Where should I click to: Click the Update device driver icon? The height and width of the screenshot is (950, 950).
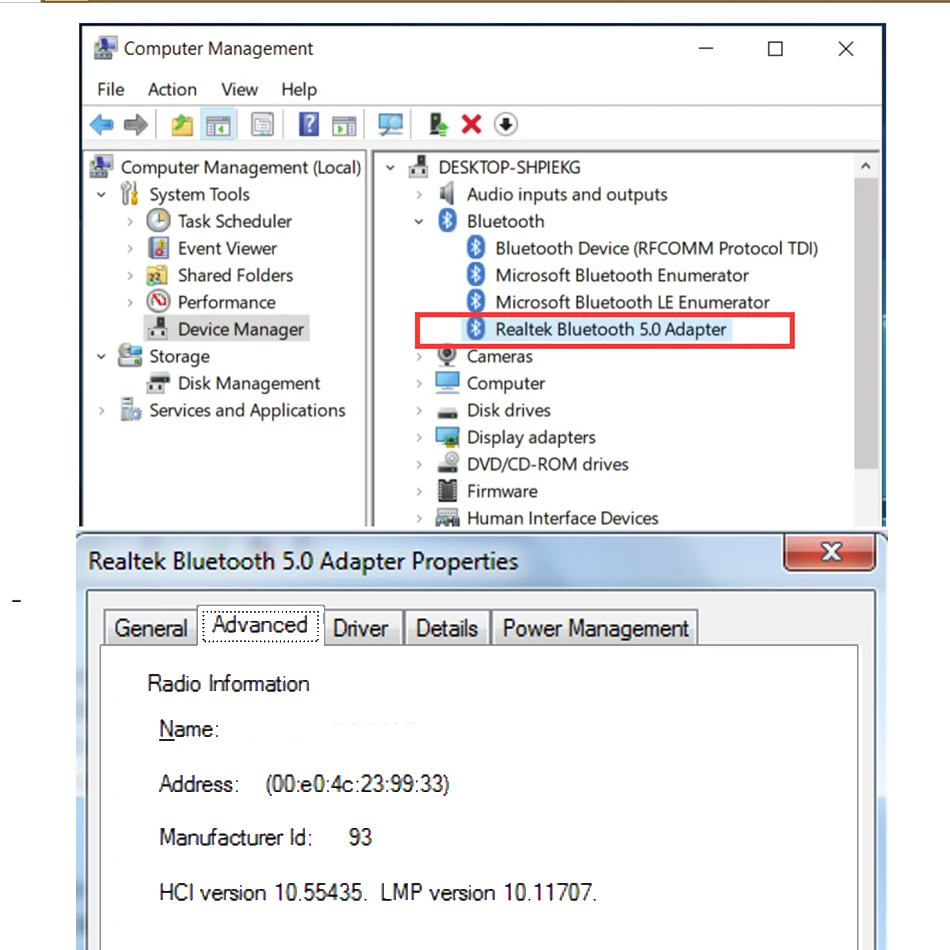click(438, 125)
